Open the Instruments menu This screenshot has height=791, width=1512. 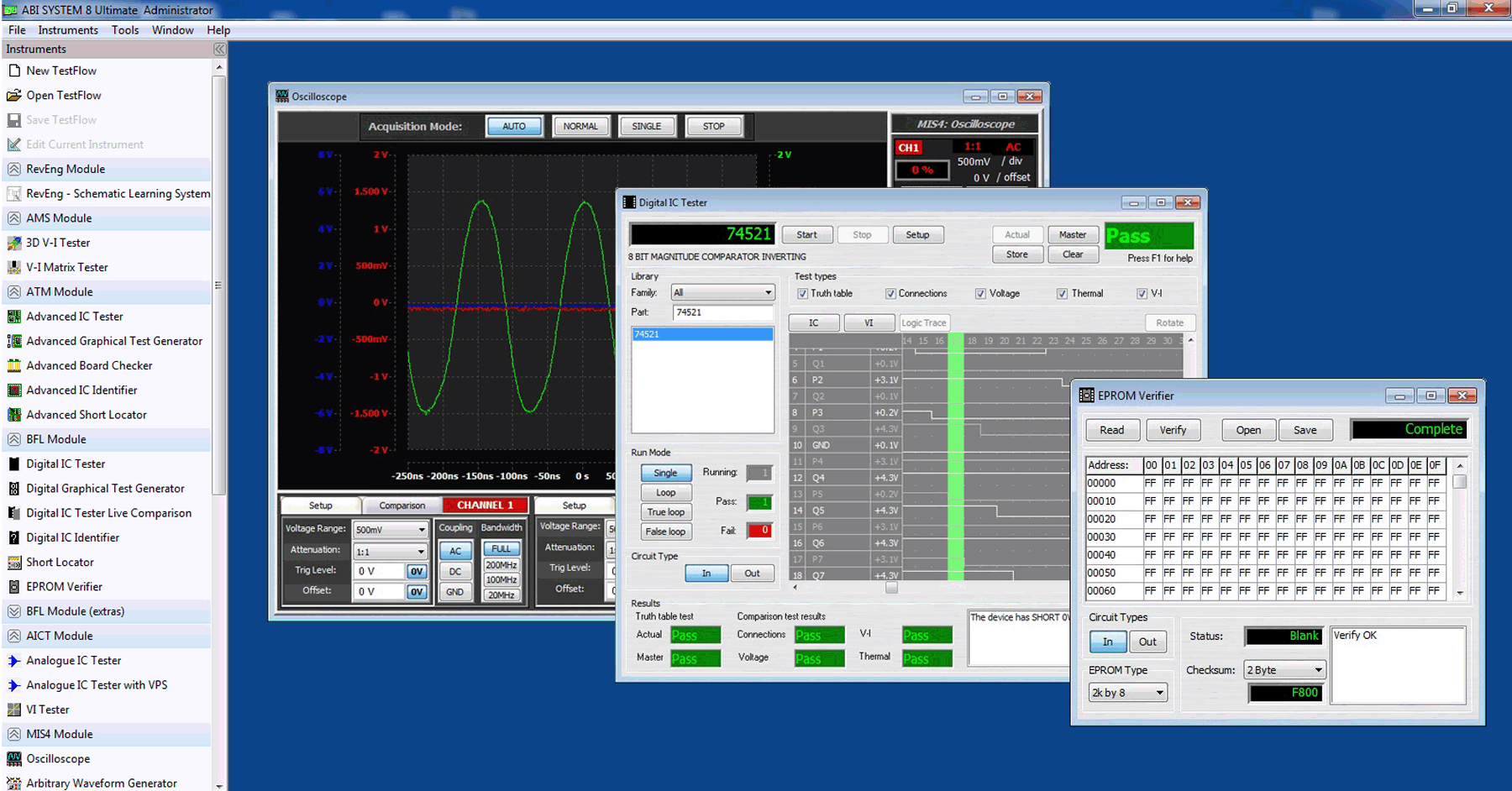pyautogui.click(x=68, y=30)
